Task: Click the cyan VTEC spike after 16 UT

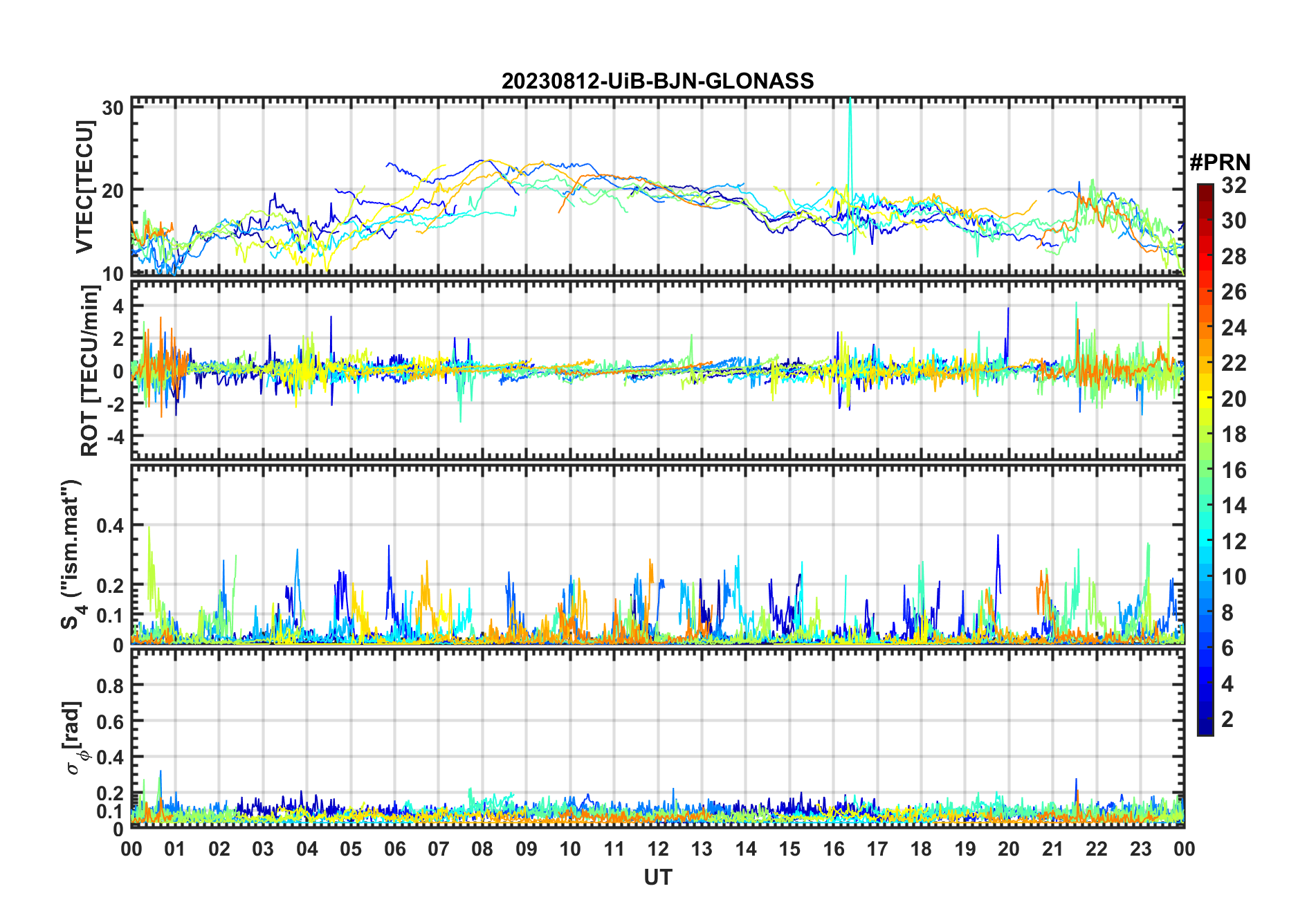Action: [x=850, y=138]
